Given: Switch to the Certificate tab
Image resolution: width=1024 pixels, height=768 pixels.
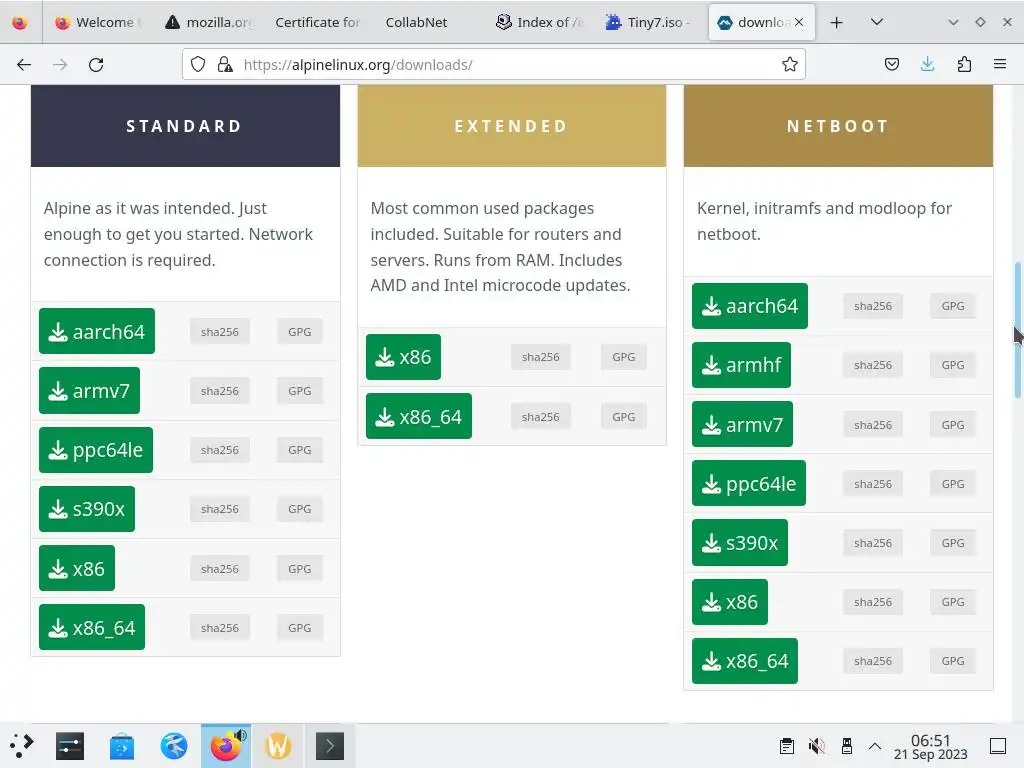Looking at the screenshot, I should pos(317,23).
